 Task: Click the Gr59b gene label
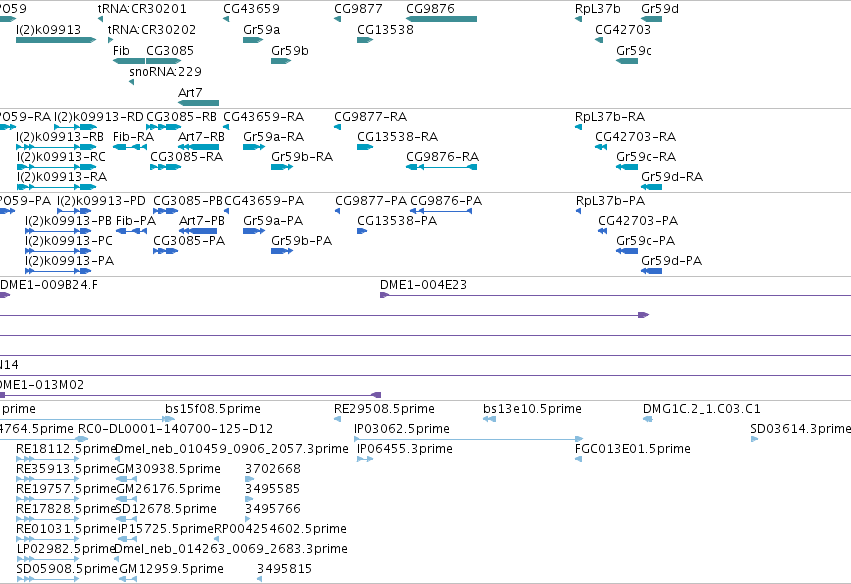click(290, 50)
